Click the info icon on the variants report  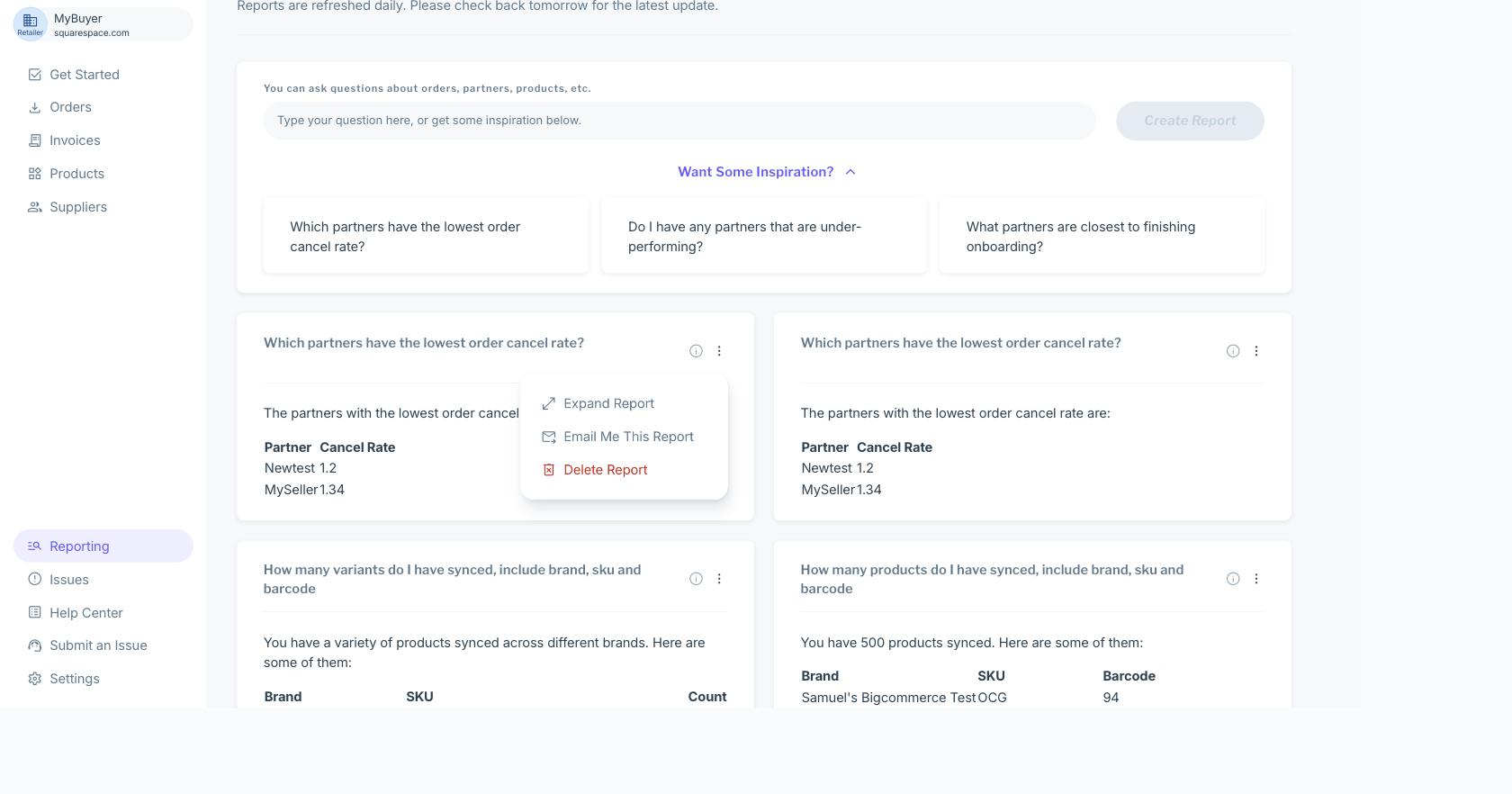(696, 579)
